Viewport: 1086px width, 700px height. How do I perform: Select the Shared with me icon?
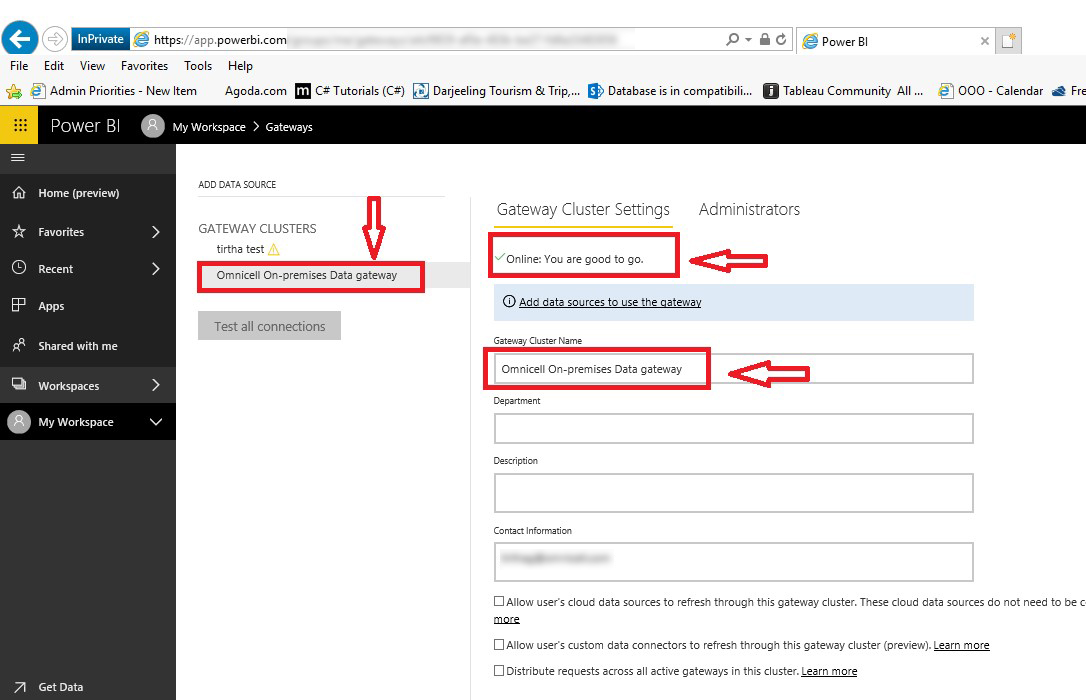coord(18,345)
